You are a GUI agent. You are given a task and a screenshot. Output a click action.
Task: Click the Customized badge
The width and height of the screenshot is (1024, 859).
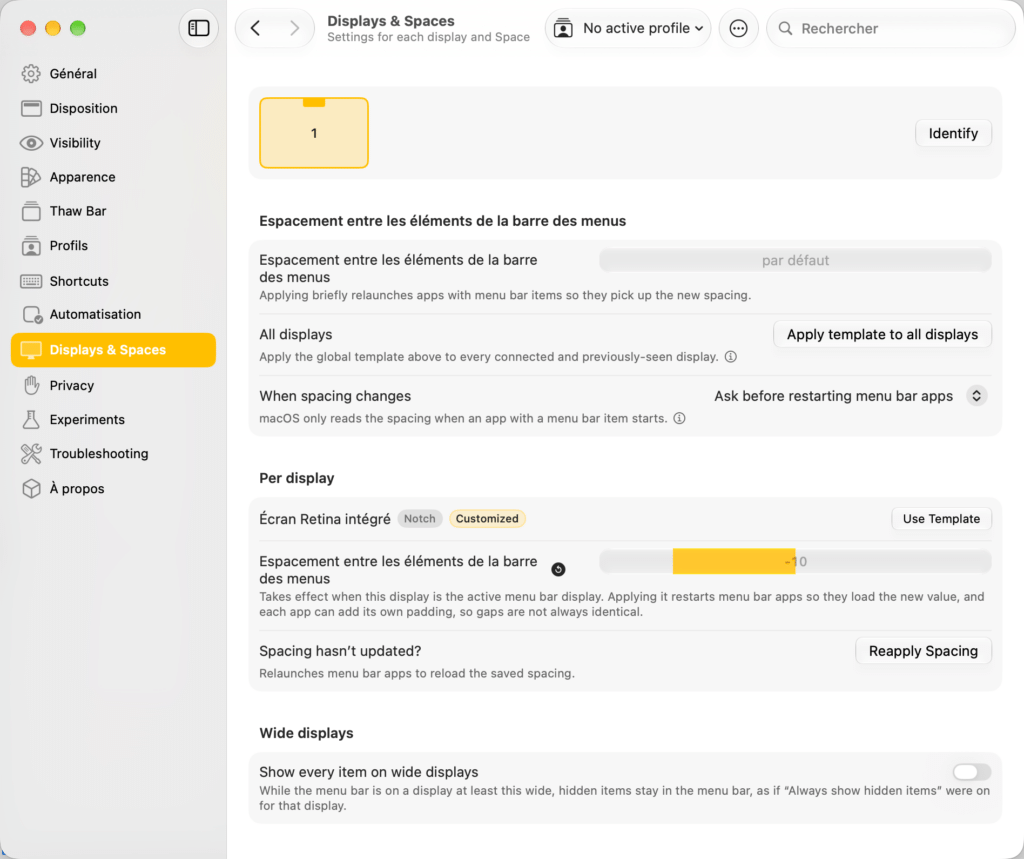(x=487, y=519)
